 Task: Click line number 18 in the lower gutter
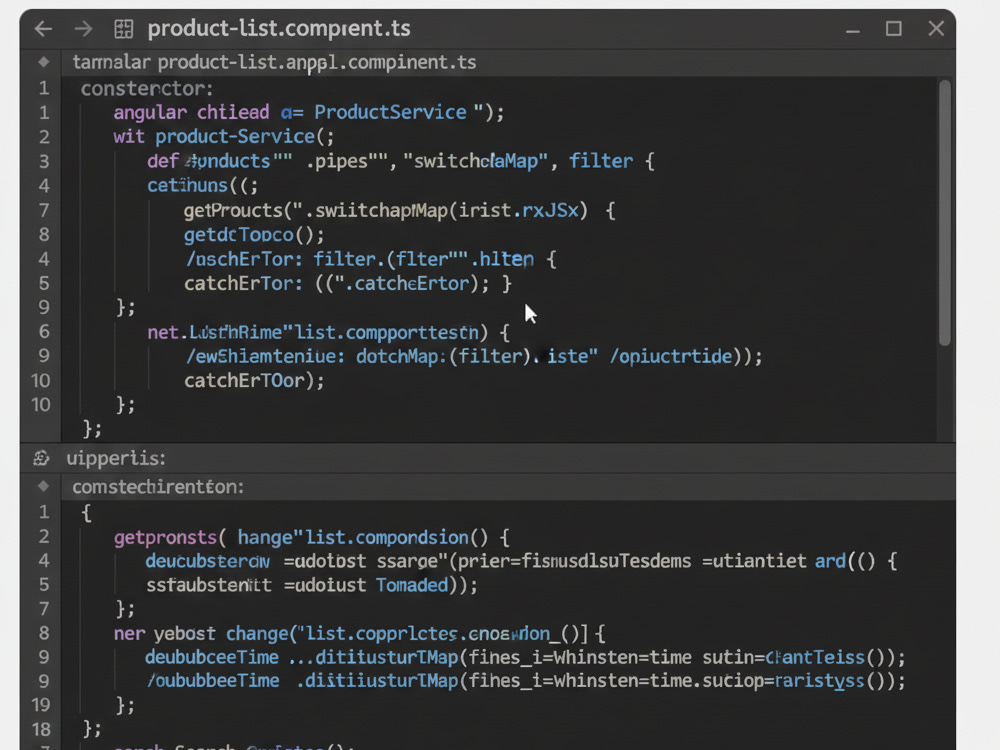41,729
